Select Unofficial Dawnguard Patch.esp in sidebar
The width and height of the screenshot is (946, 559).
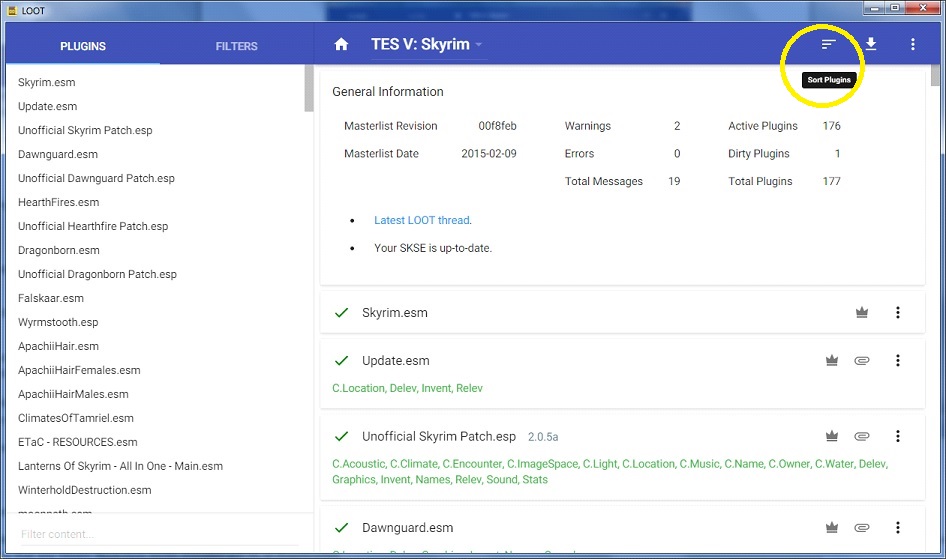click(x=96, y=178)
